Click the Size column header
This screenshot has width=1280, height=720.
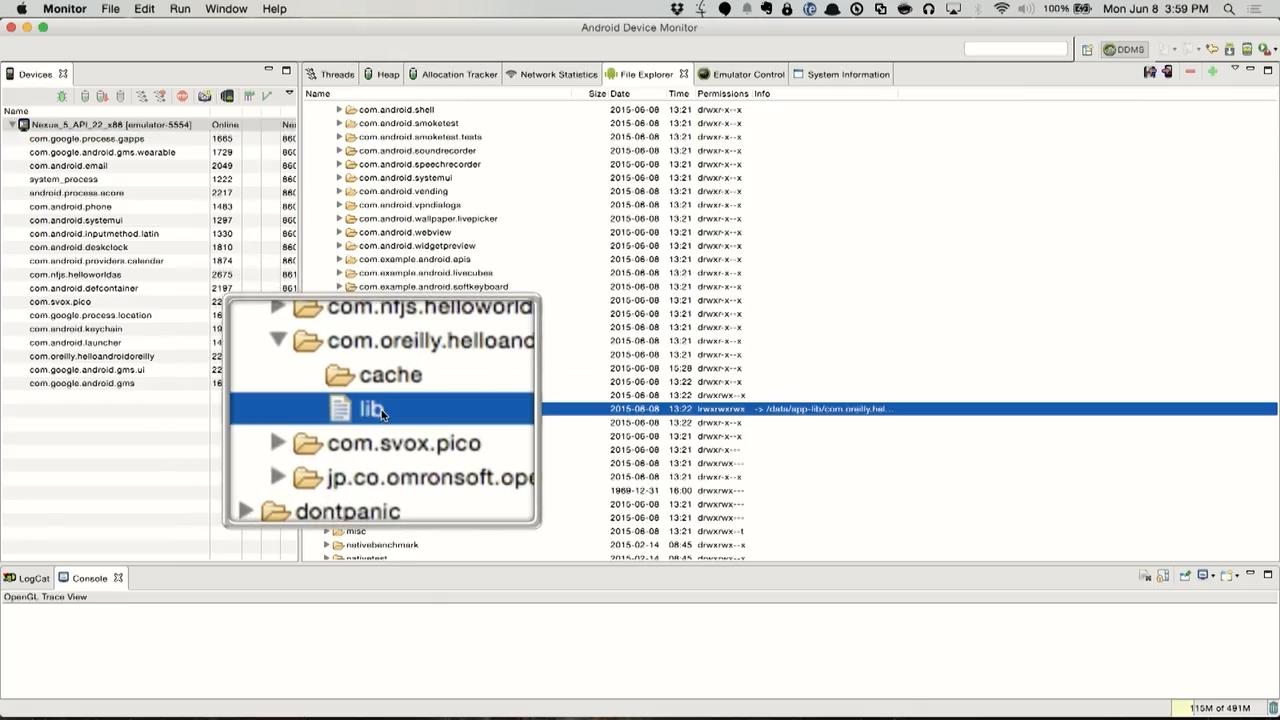[597, 94]
